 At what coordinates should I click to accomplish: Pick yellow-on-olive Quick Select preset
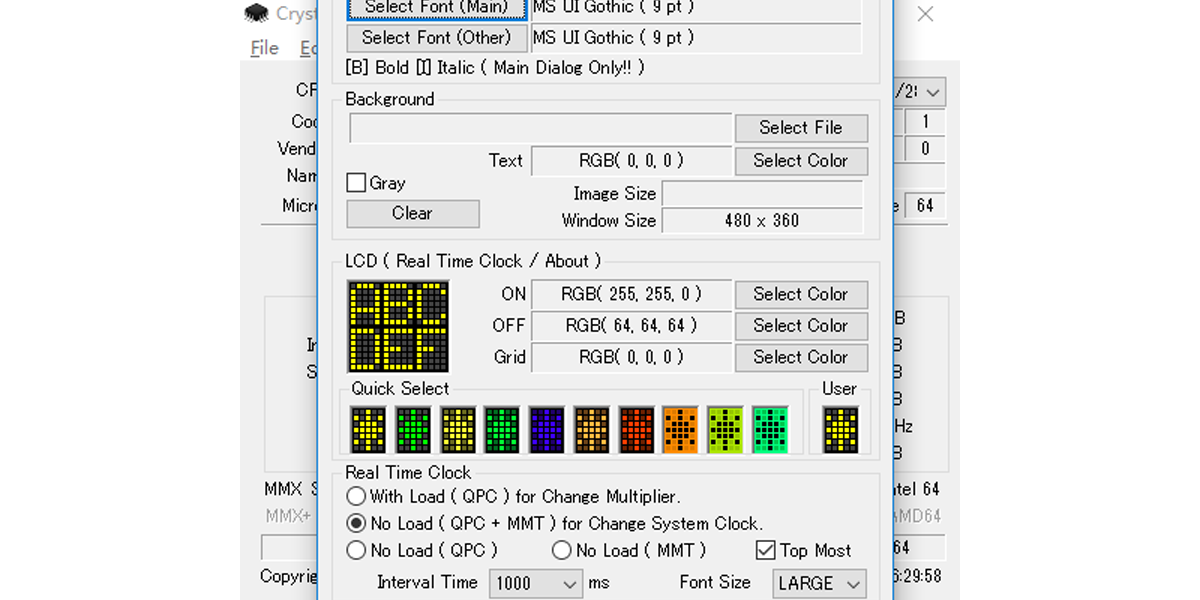(x=458, y=429)
